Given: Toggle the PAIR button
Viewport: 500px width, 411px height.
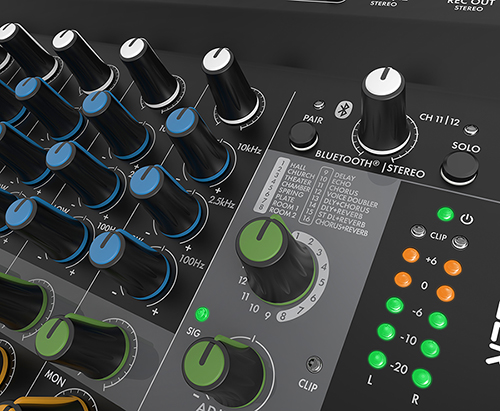Looking at the screenshot, I should pos(303,136).
